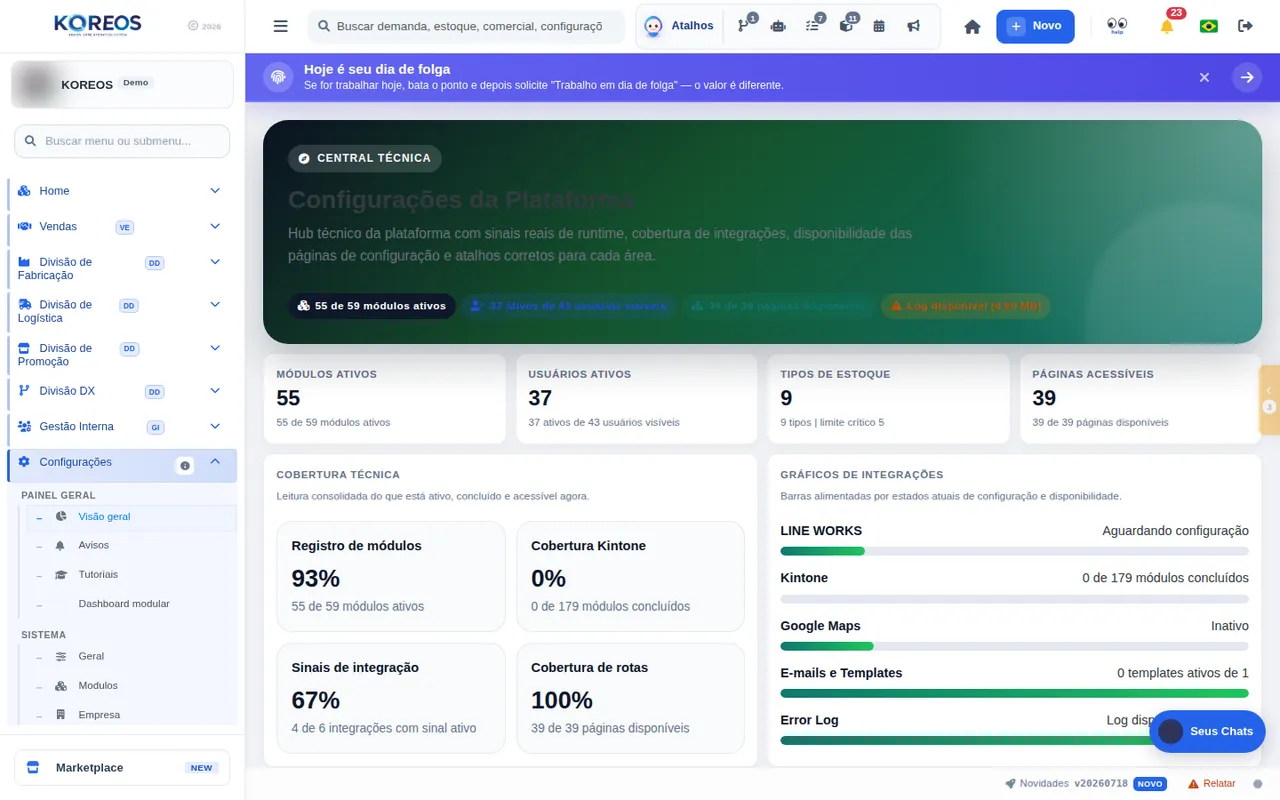Expand the Divisão de Logística chevron

point(215,305)
